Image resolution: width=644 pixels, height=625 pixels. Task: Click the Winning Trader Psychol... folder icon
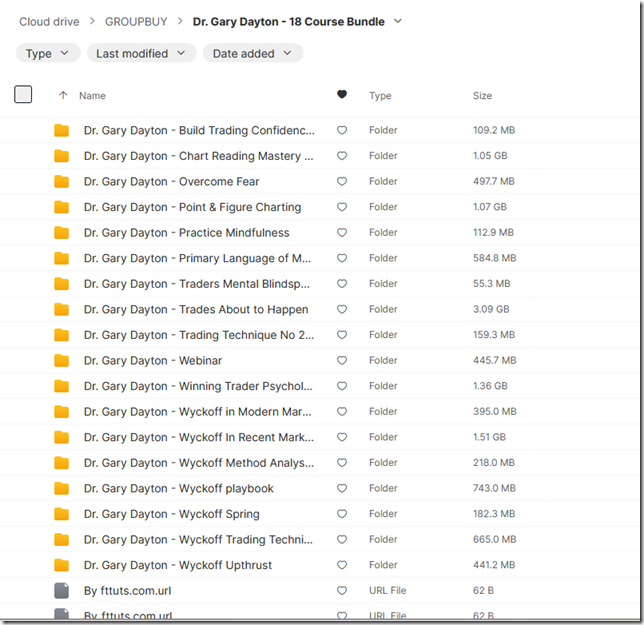(x=62, y=386)
